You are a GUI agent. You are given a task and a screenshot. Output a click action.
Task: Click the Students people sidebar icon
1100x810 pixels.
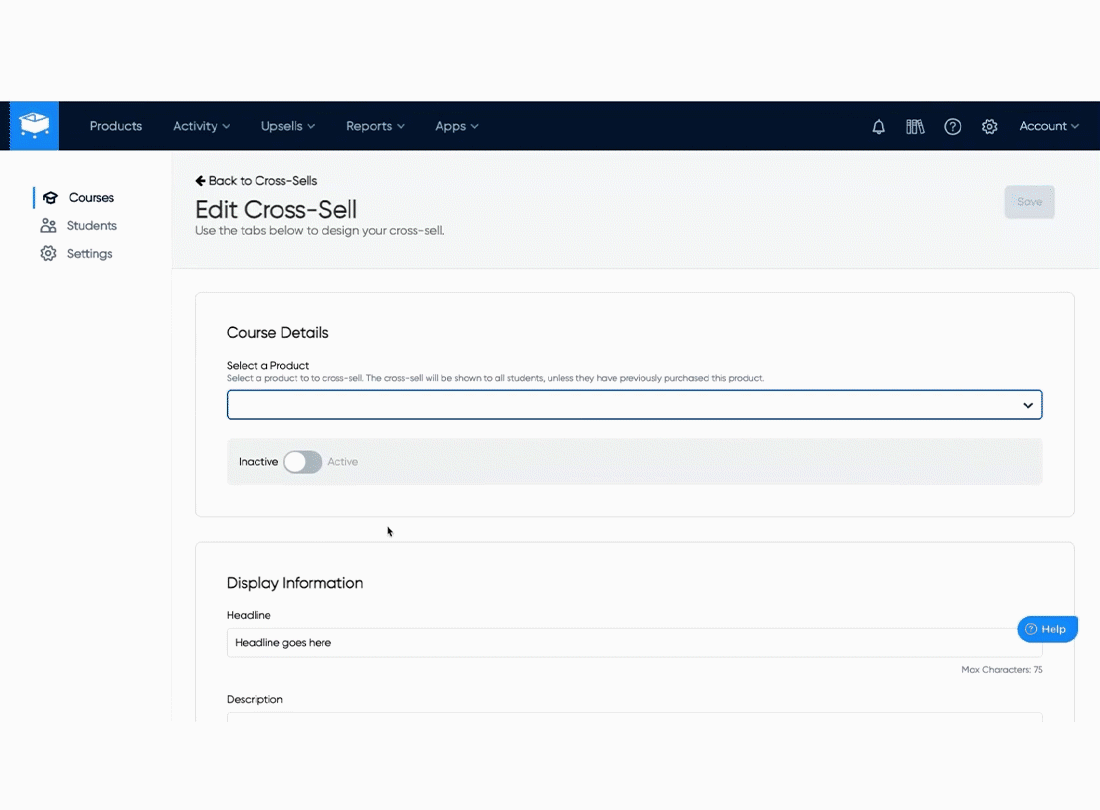coord(48,225)
